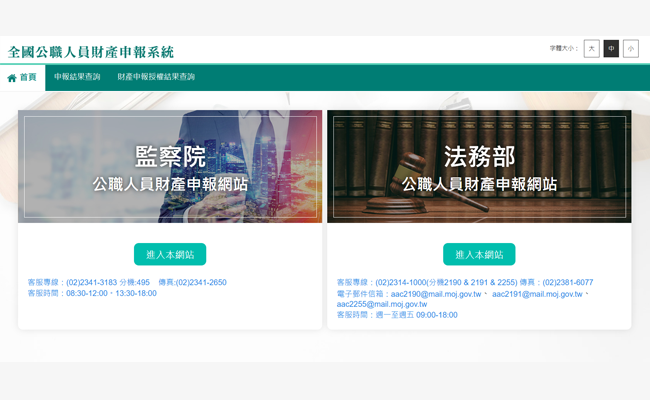Viewport: 650px width, 400px height.
Task: Click the 法務部 banner image
Action: [x=479, y=166]
